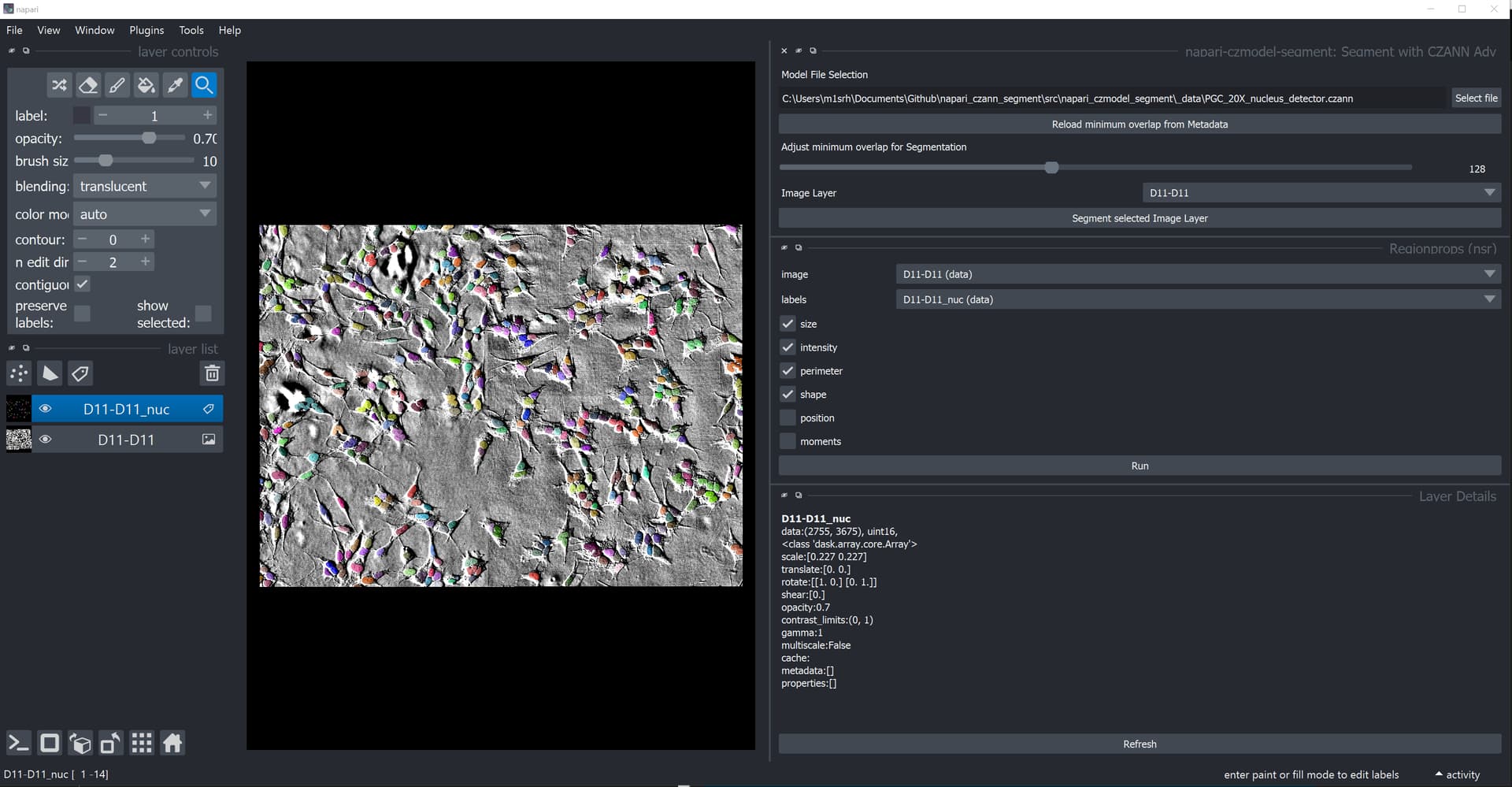Expand the Image Layer dropdown
1512x787 pixels.
point(1321,193)
